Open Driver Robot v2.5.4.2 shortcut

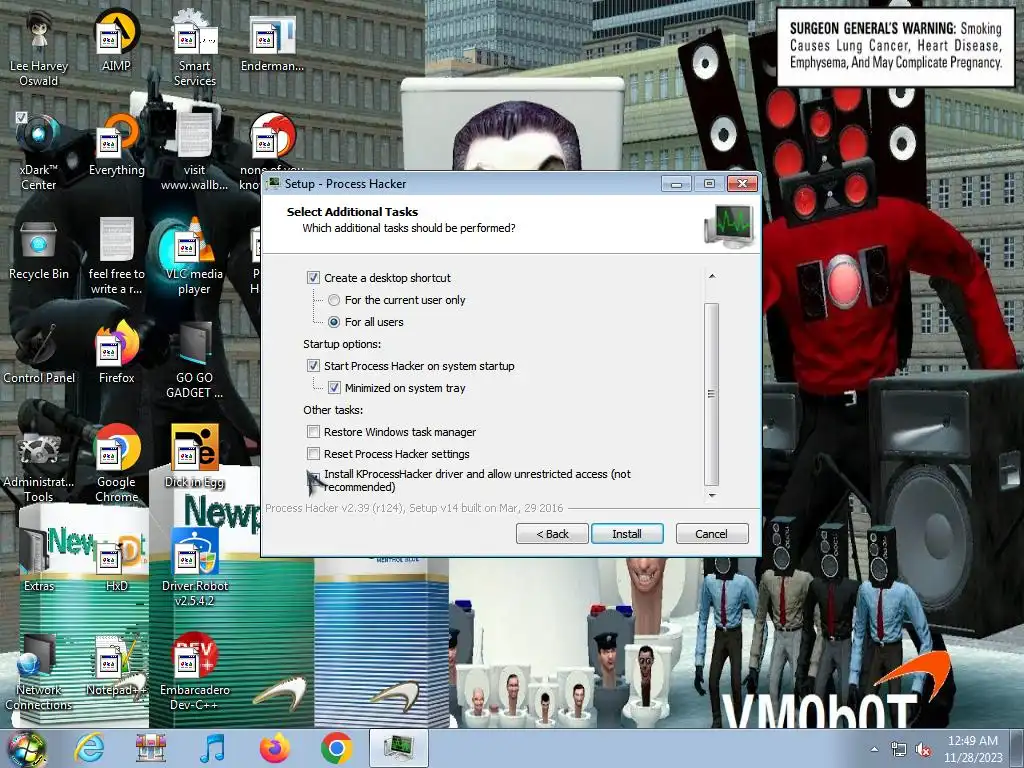[195, 567]
